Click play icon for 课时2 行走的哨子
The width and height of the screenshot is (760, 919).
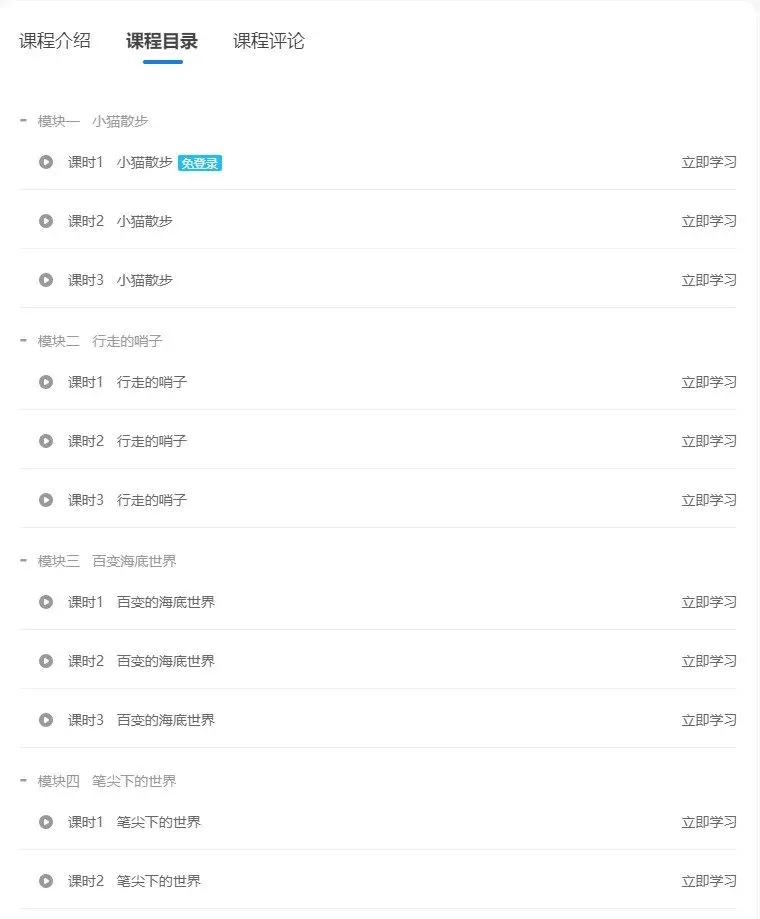[46, 441]
